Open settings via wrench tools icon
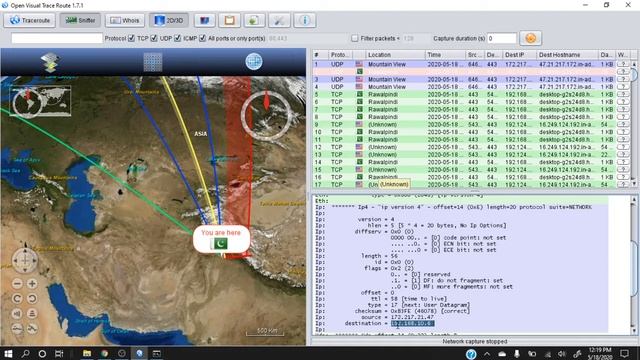The width and height of the screenshot is (640, 360). [x=279, y=20]
